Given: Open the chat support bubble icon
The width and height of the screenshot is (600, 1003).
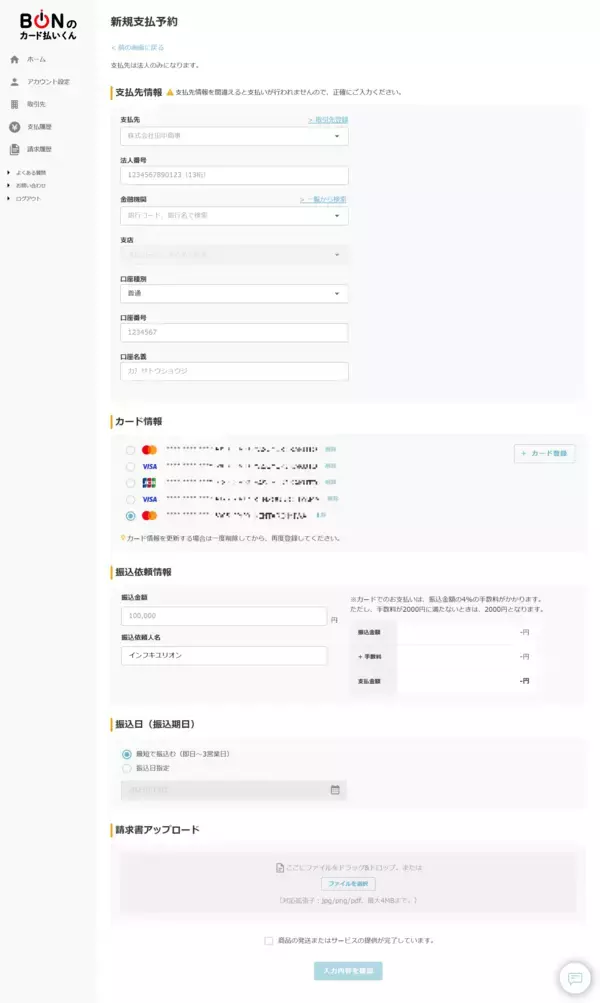Looking at the screenshot, I should [575, 978].
